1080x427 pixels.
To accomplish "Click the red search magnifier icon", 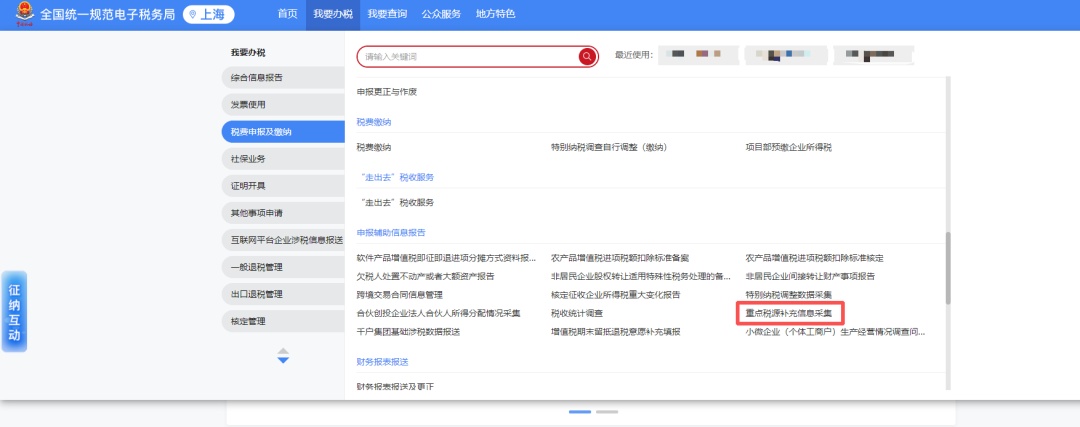I will click(587, 57).
